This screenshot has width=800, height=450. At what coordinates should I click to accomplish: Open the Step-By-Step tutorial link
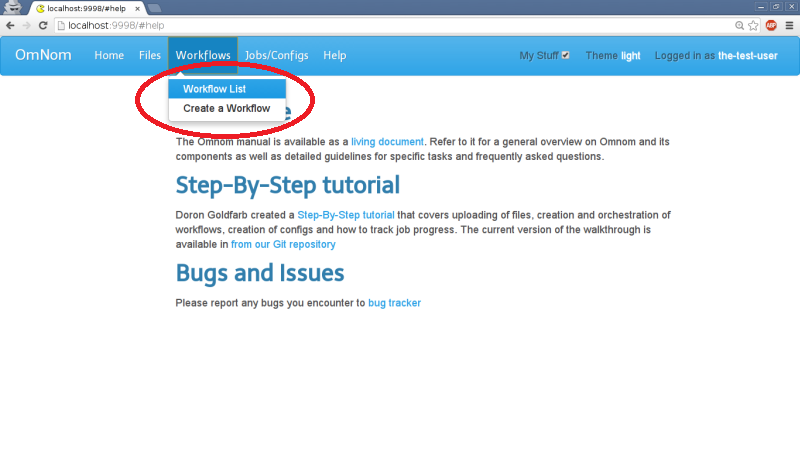click(346, 215)
